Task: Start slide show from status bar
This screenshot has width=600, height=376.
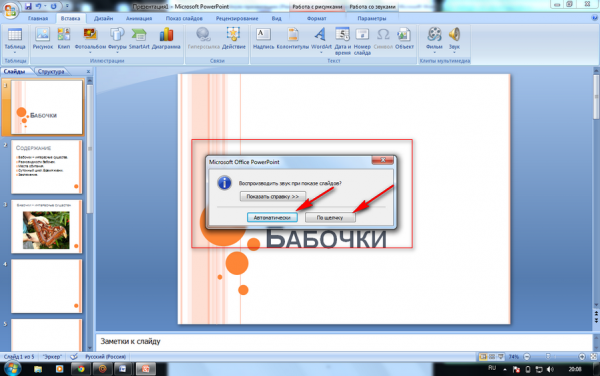Action: point(501,356)
